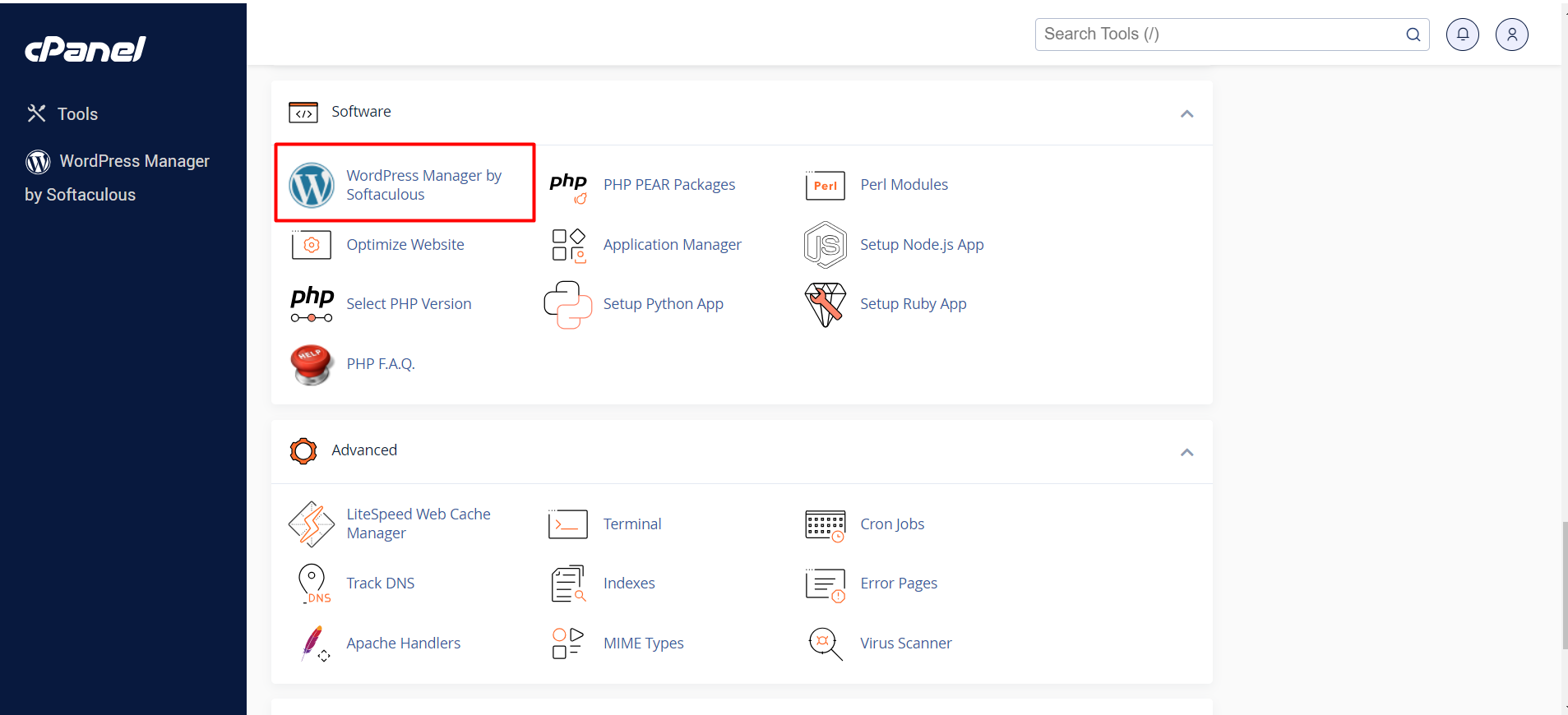1568x715 pixels.
Task: Open the PHP F.A.Q. help button icon
Action: [x=312, y=364]
